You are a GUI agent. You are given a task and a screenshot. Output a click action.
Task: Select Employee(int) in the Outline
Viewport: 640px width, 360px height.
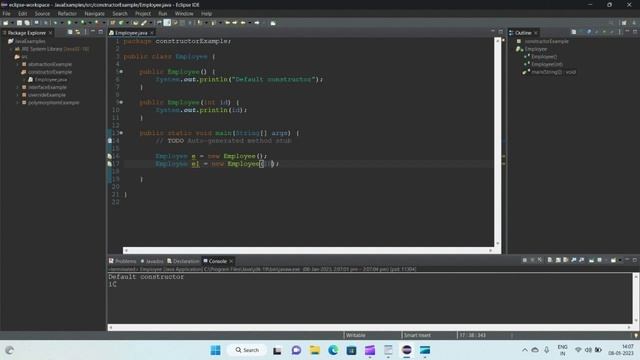[547, 64]
